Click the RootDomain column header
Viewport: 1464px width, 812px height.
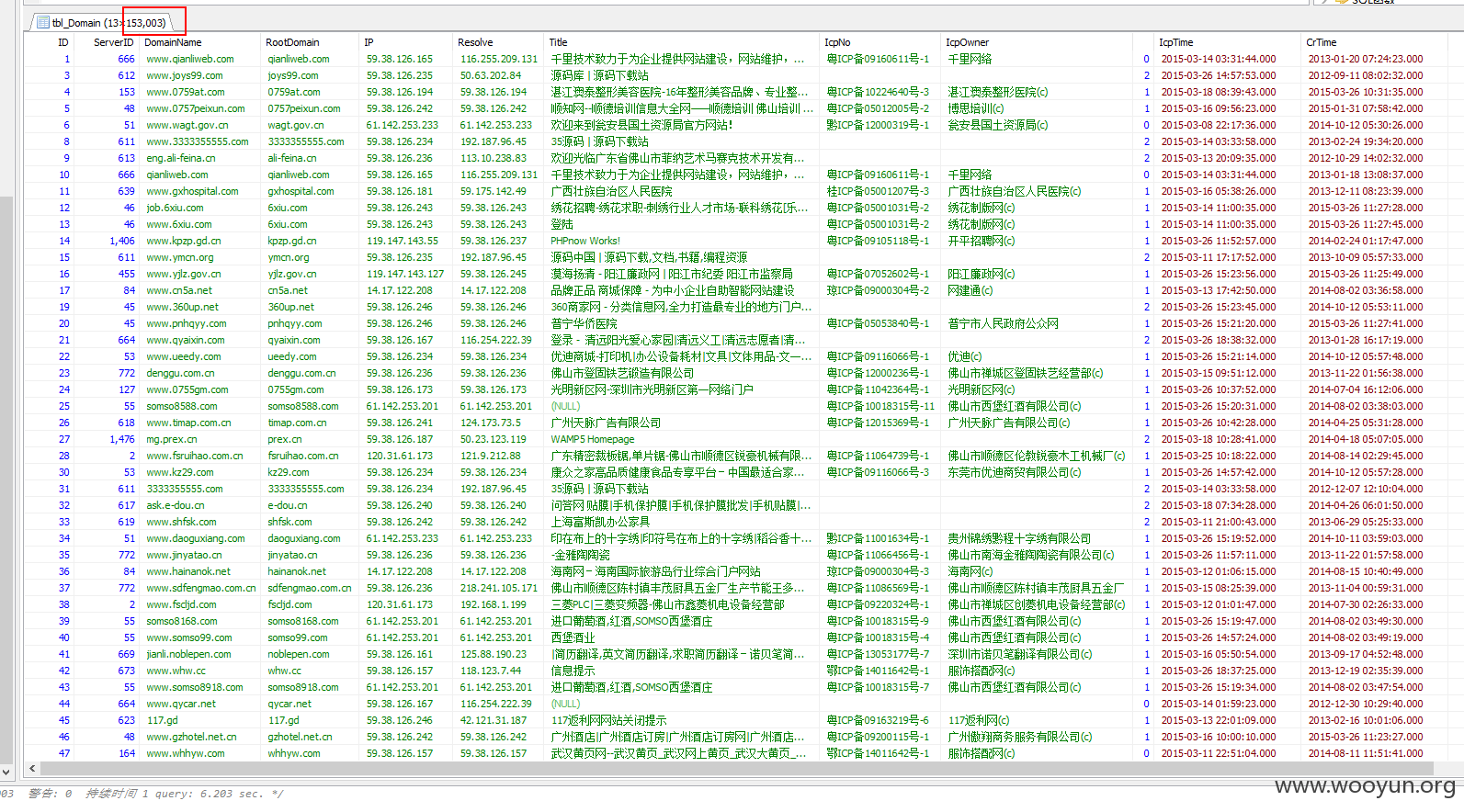(x=292, y=42)
